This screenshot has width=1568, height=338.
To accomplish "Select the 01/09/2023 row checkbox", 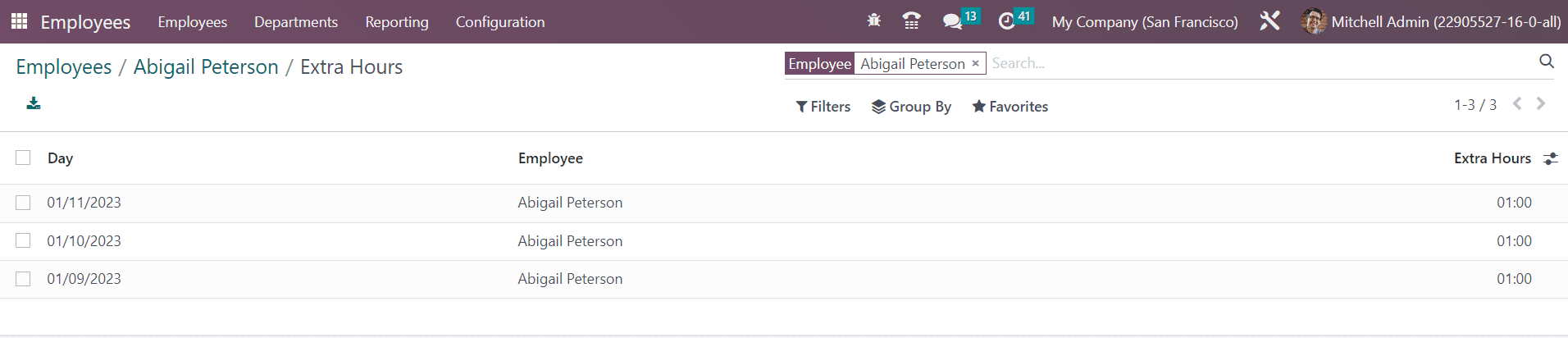I will click(x=23, y=279).
